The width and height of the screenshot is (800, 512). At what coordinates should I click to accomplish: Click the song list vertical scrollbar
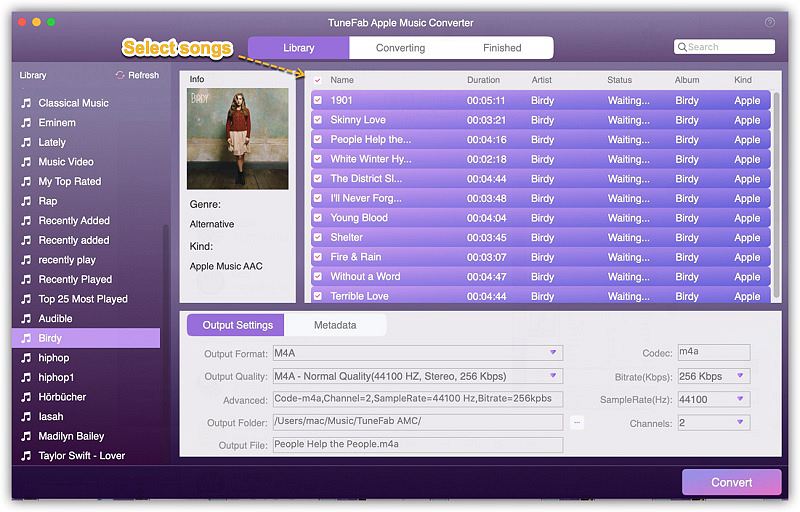pyautogui.click(x=777, y=190)
